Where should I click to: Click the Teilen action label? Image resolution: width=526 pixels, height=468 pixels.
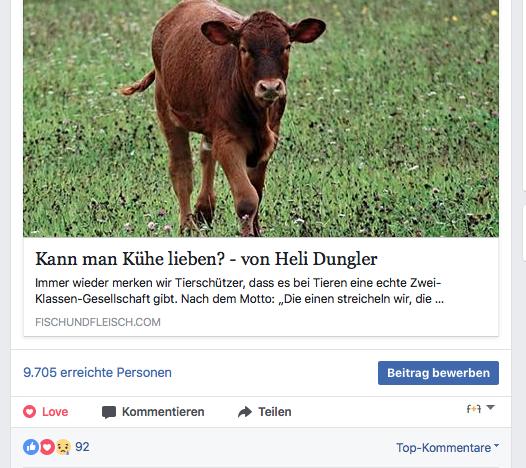pyautogui.click(x=275, y=412)
